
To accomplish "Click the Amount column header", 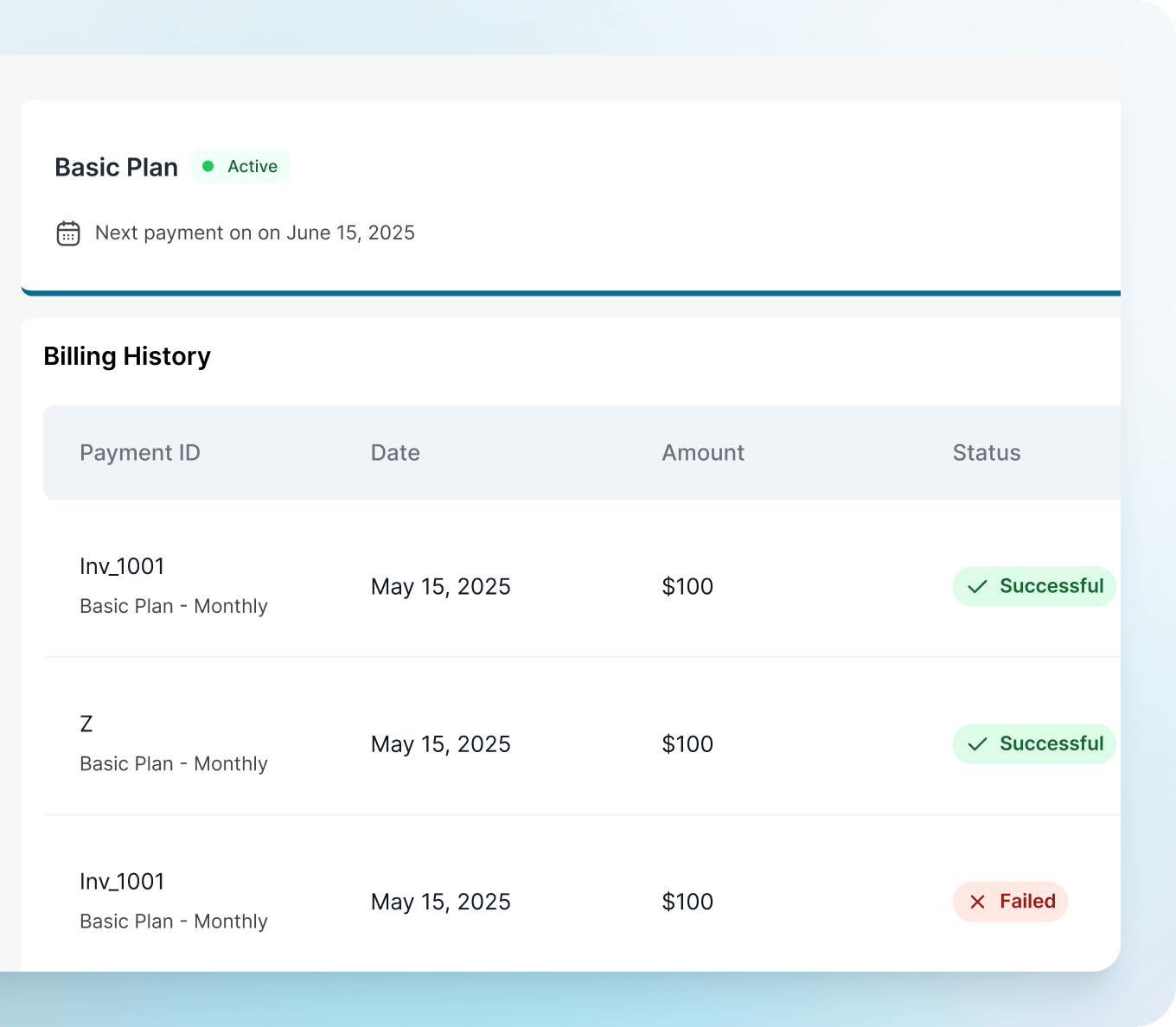I will 703,453.
